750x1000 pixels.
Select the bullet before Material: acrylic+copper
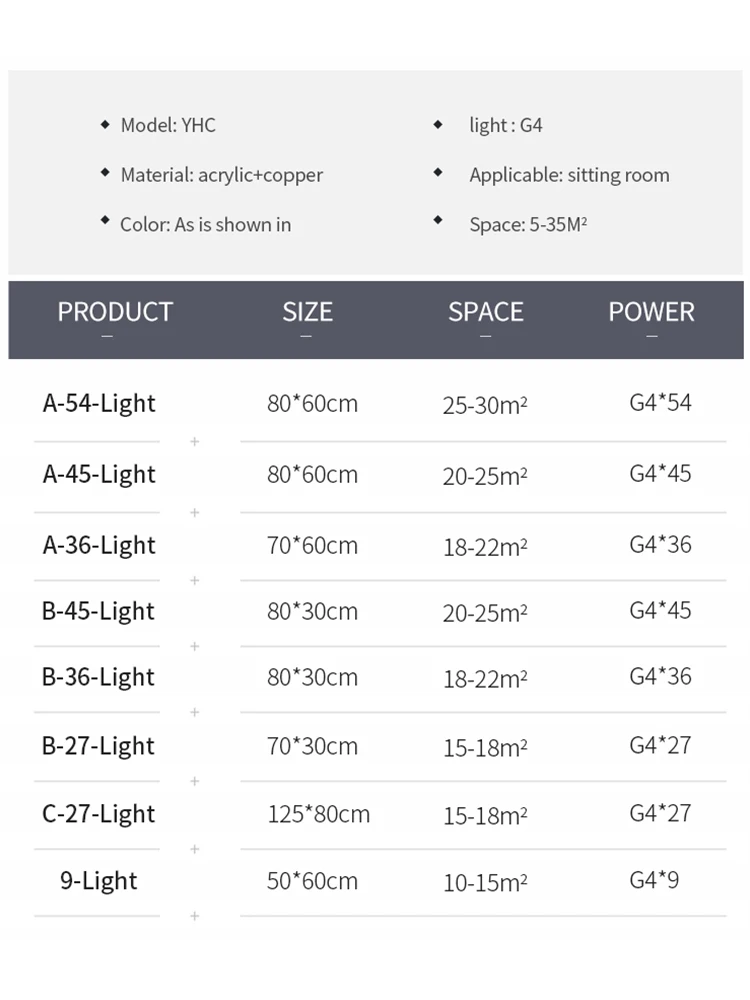pos(105,173)
